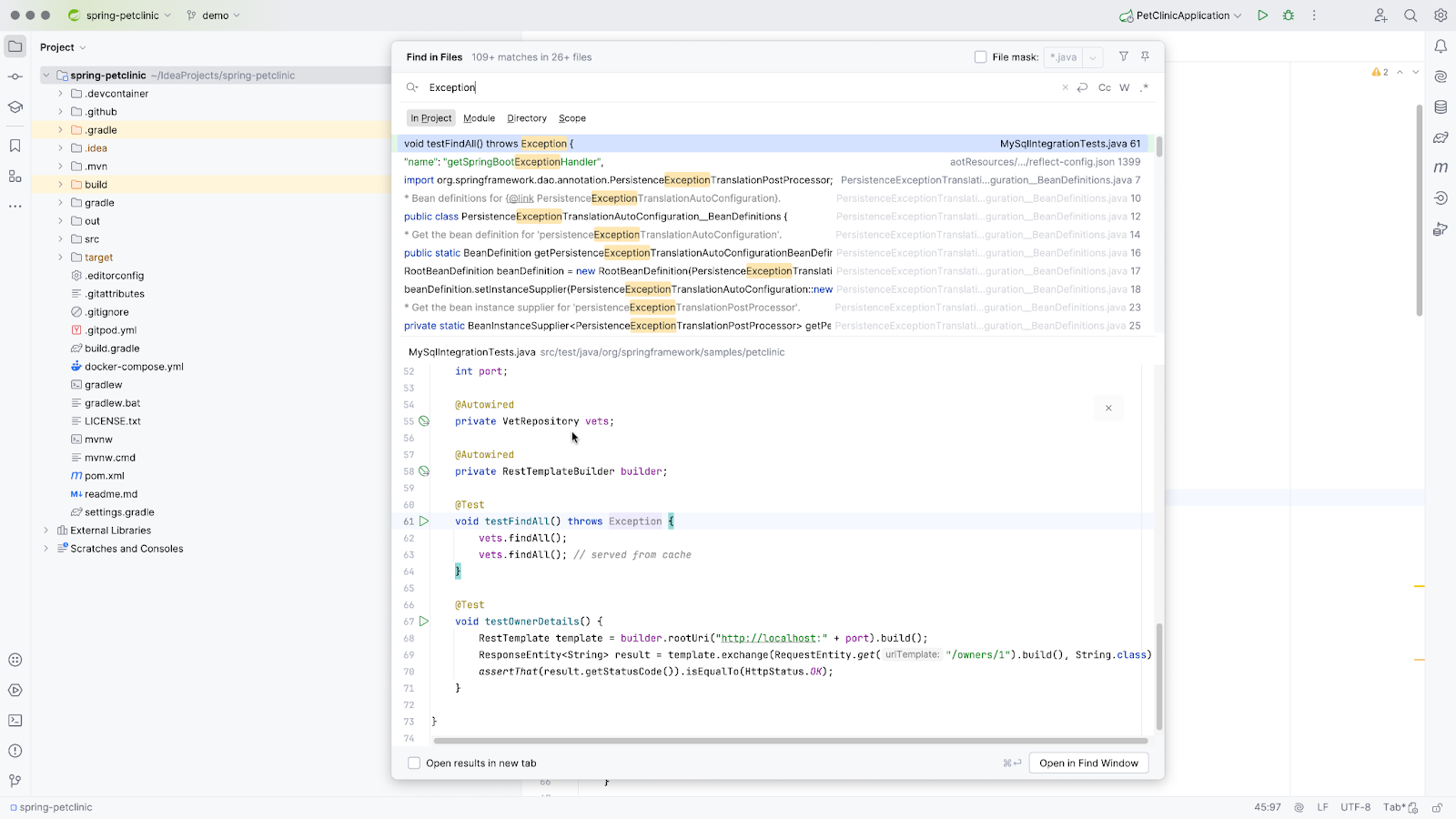
Task: Open http://localhost: link in preview
Action: coord(770,638)
